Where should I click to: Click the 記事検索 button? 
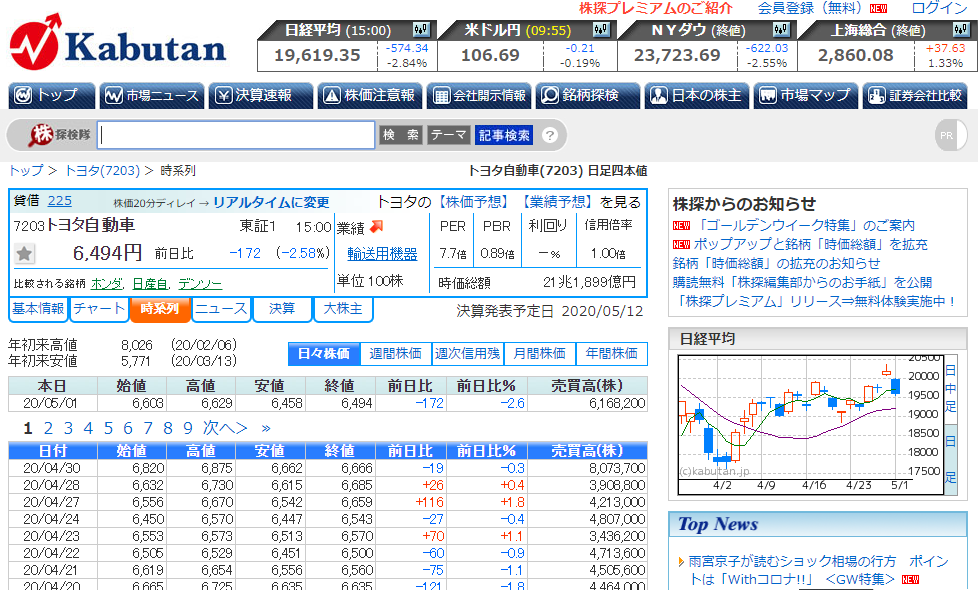[504, 135]
